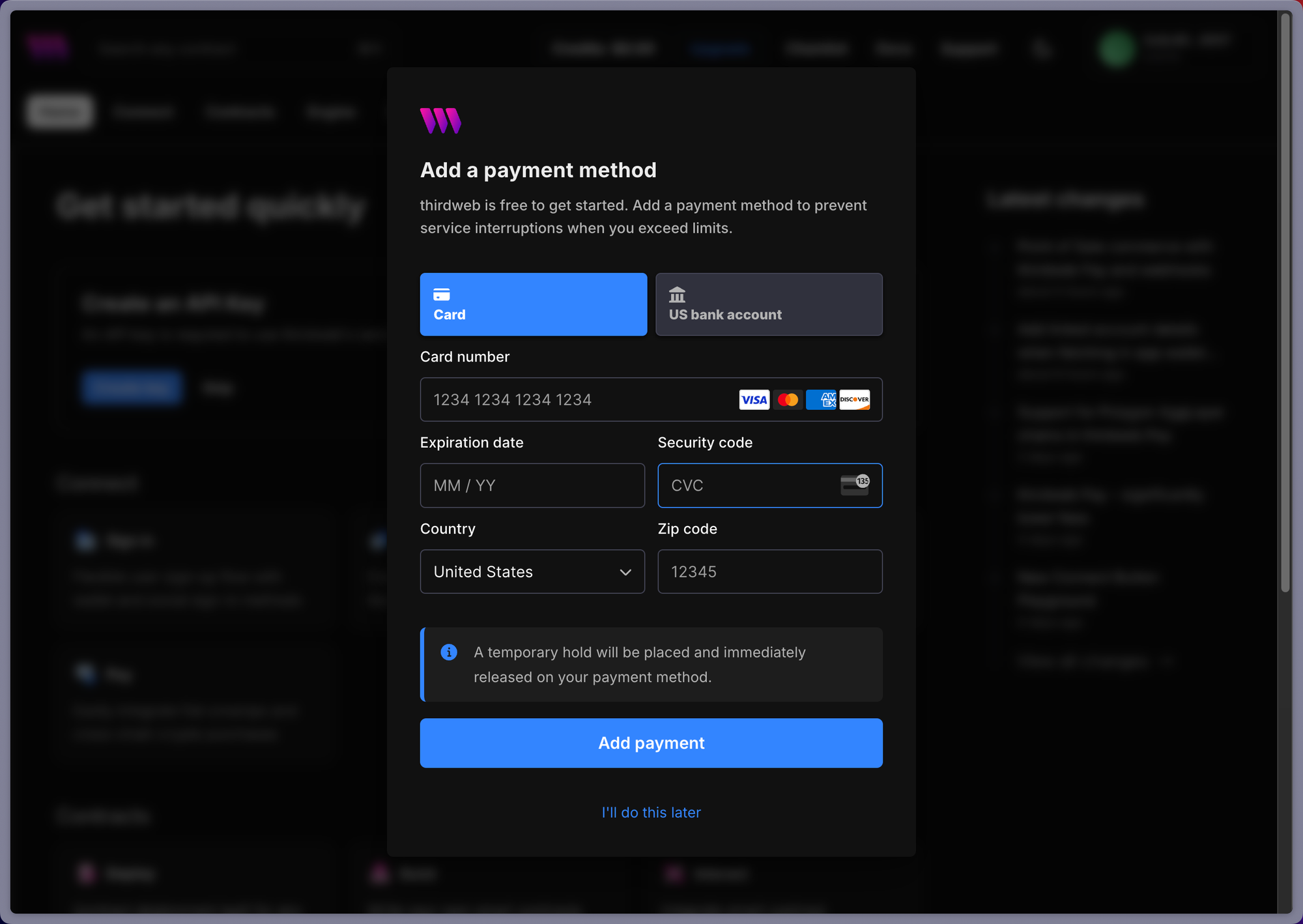Click the CVC card hint icon
Image resolution: width=1303 pixels, height=924 pixels.
[855, 485]
